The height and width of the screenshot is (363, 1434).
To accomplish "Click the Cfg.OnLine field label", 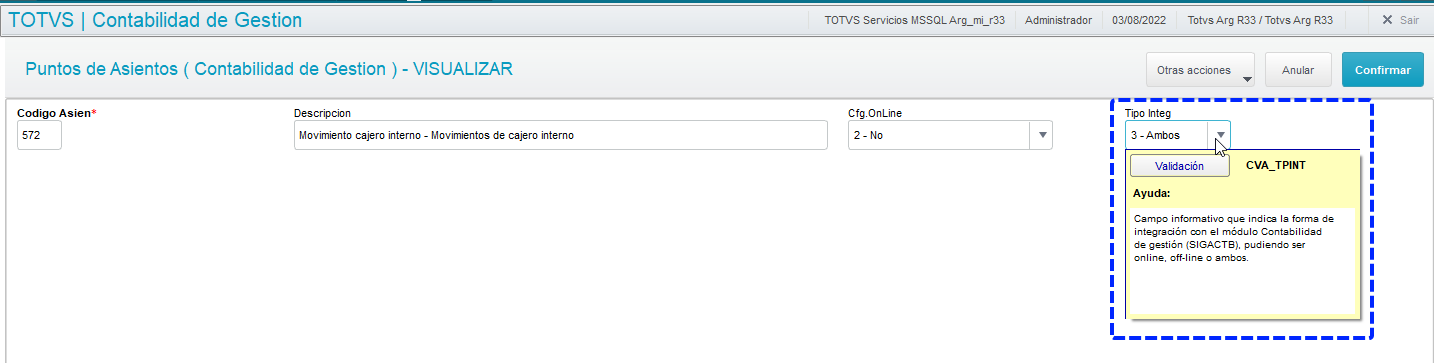I will [x=875, y=113].
